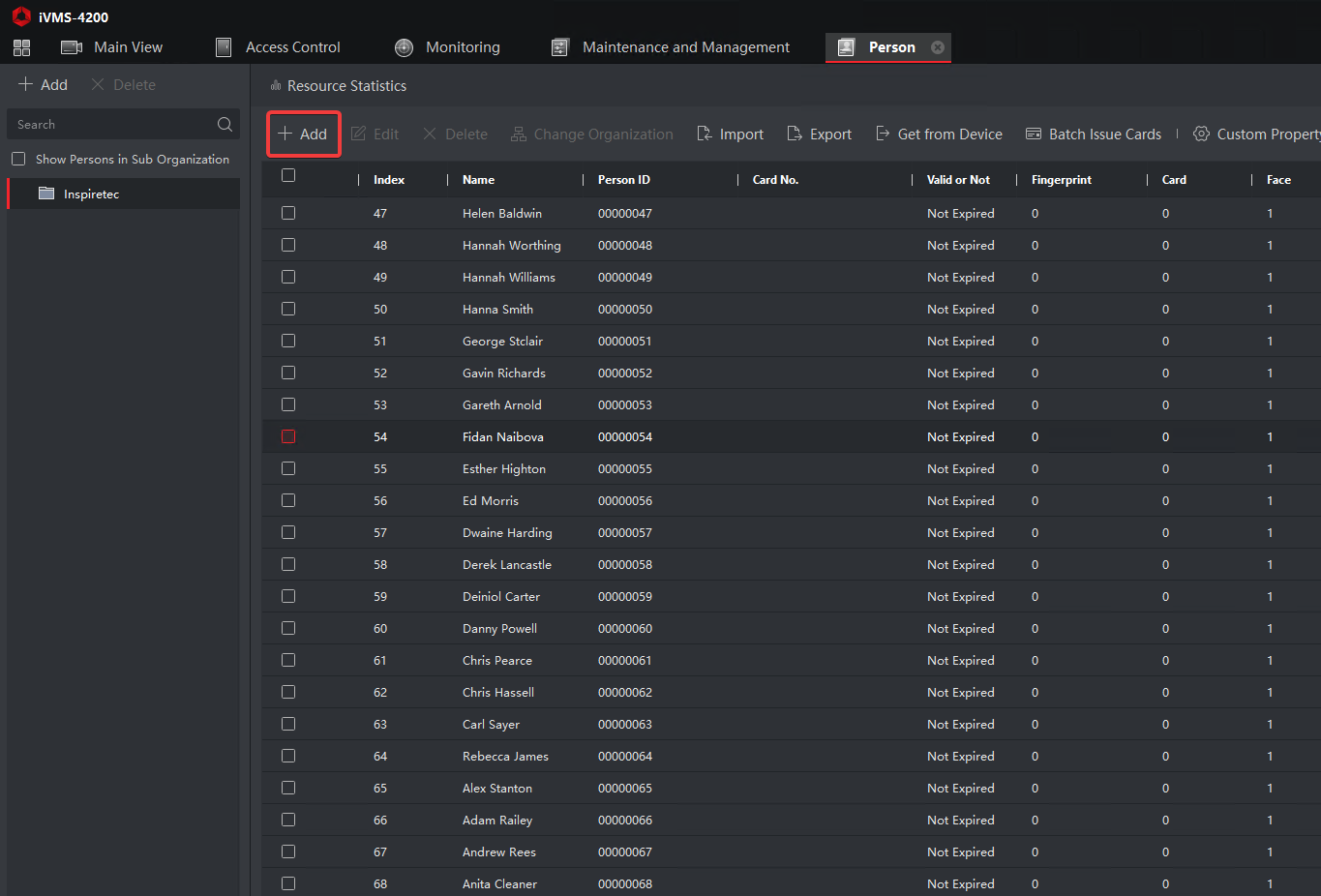The width and height of the screenshot is (1321, 896).
Task: Select the Inspiretec organization folder
Action: point(91,194)
